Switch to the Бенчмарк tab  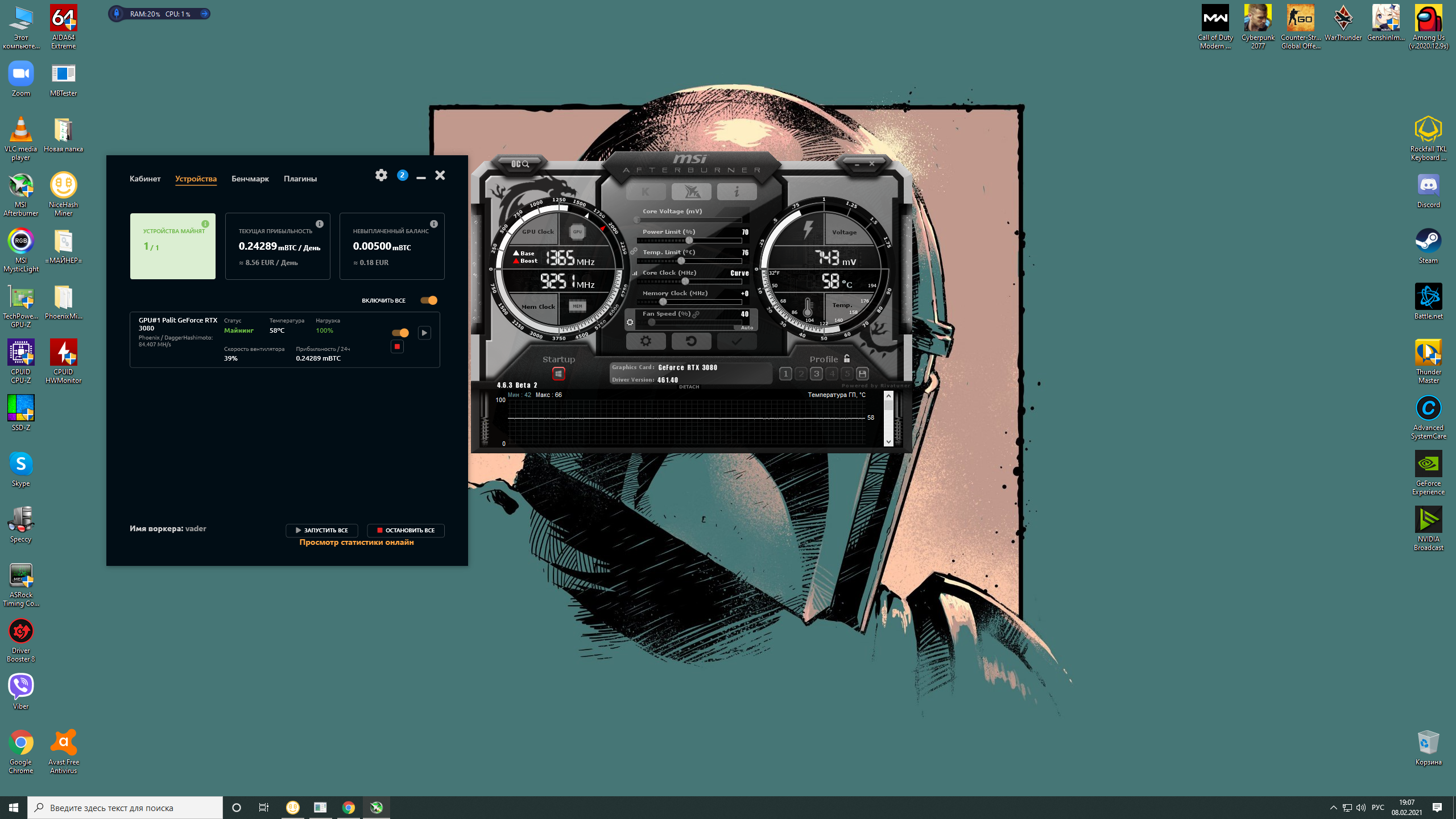point(250,179)
